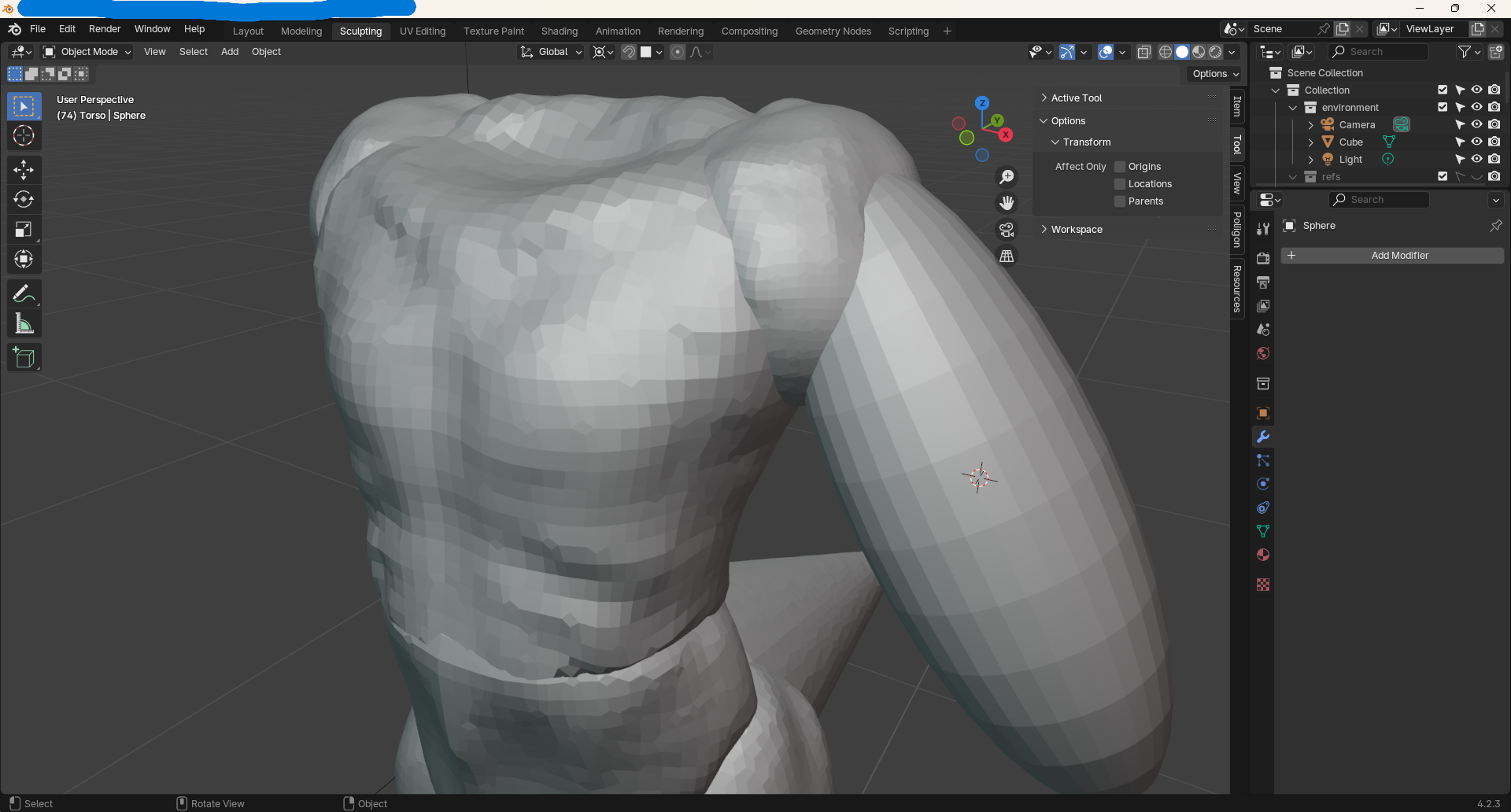Enable the Origins checkbox
The width and height of the screenshot is (1511, 812).
[x=1120, y=167]
